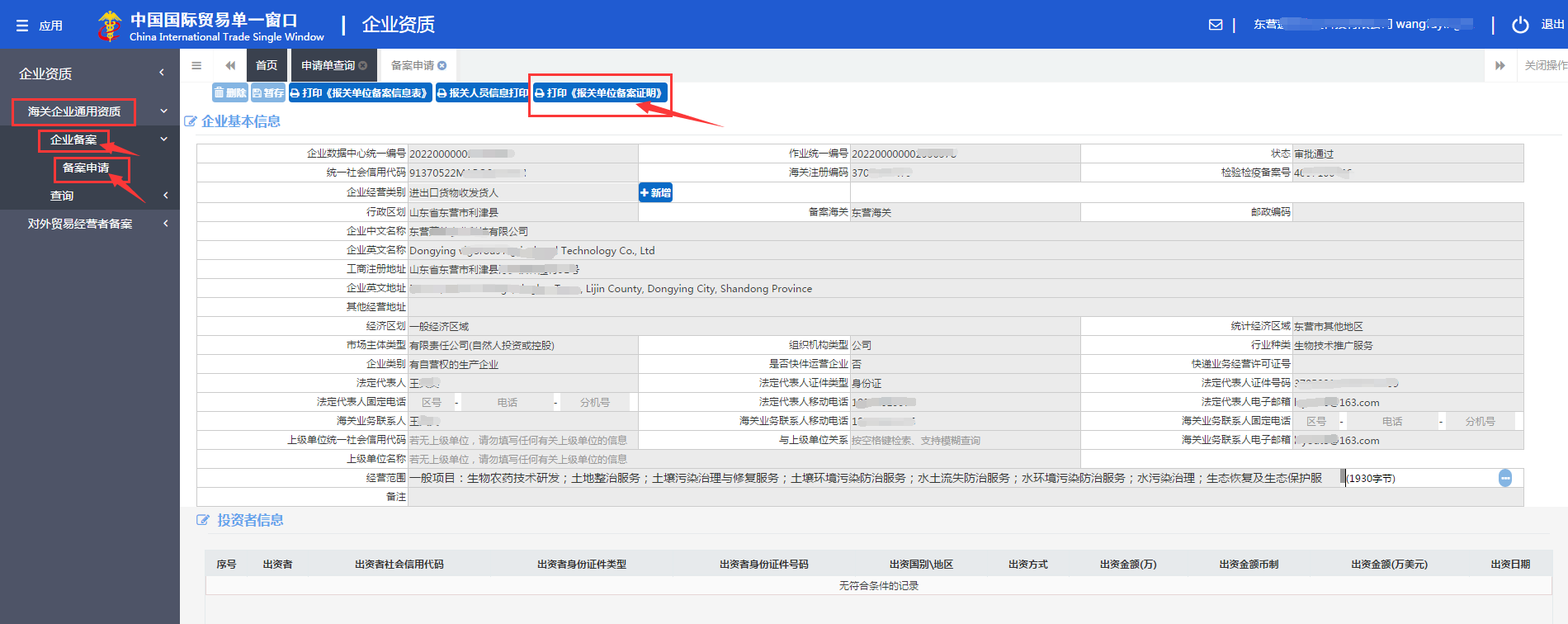Image resolution: width=1568 pixels, height=624 pixels.
Task: Click the arrow next to 查询
Action: (x=165, y=196)
